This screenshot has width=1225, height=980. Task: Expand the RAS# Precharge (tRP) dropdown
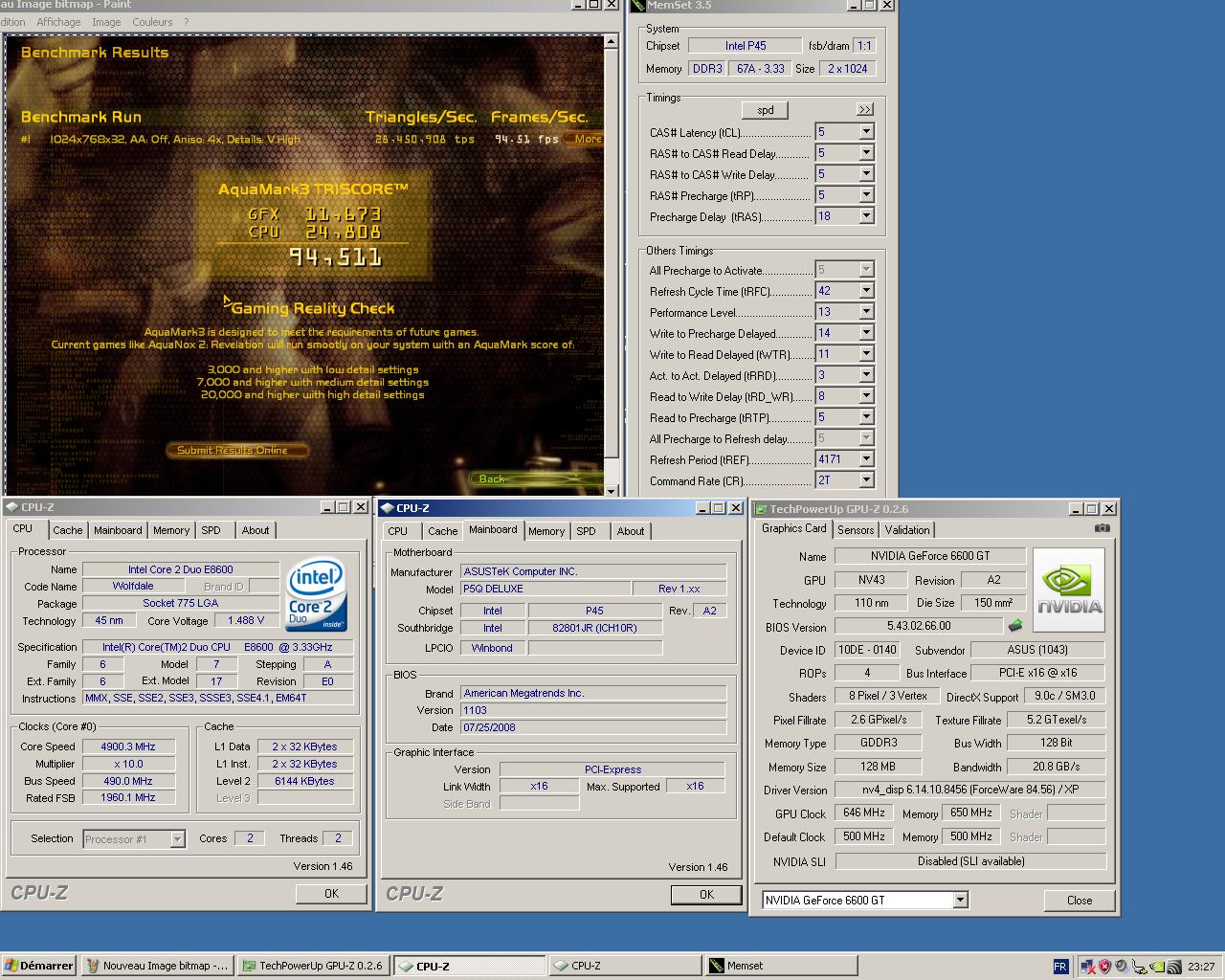[x=866, y=195]
